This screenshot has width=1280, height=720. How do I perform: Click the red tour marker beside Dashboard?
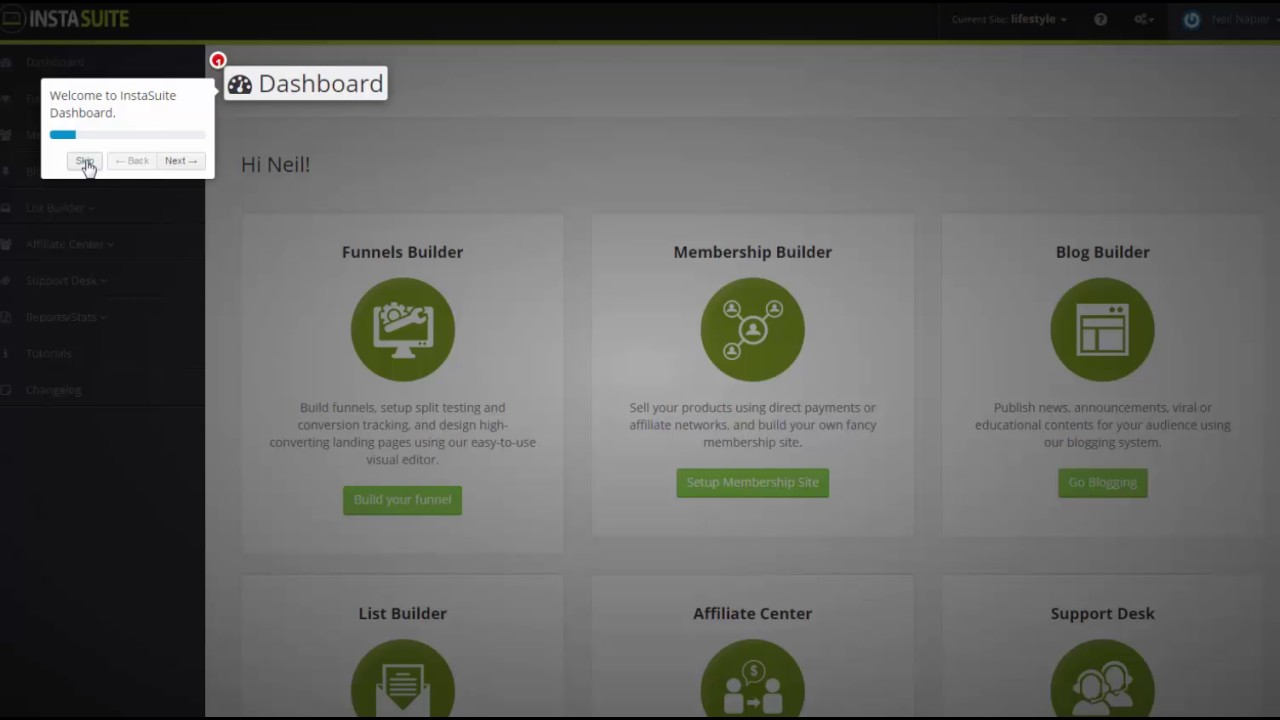[218, 60]
